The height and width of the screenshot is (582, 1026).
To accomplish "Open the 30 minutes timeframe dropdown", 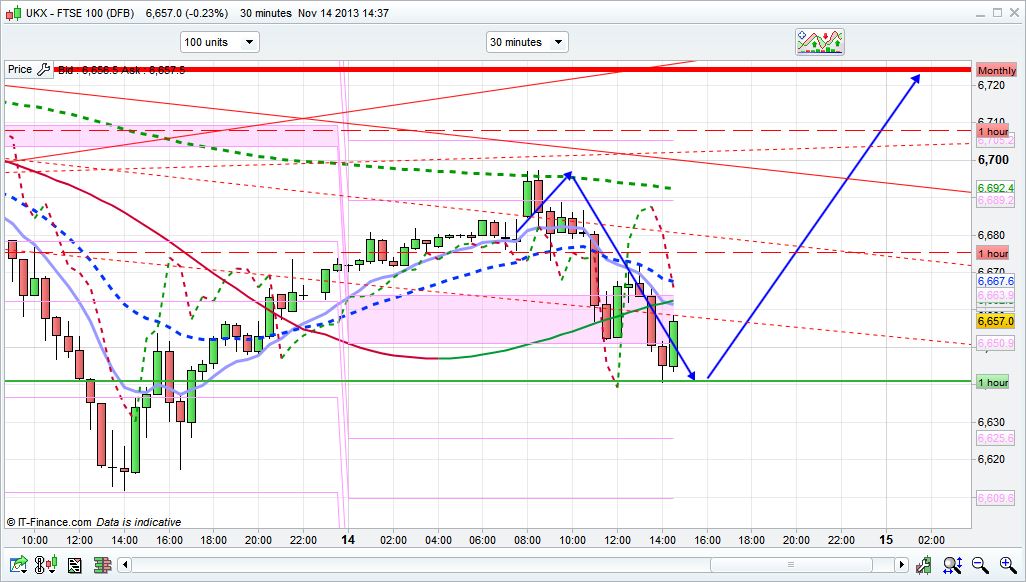I will click(526, 42).
